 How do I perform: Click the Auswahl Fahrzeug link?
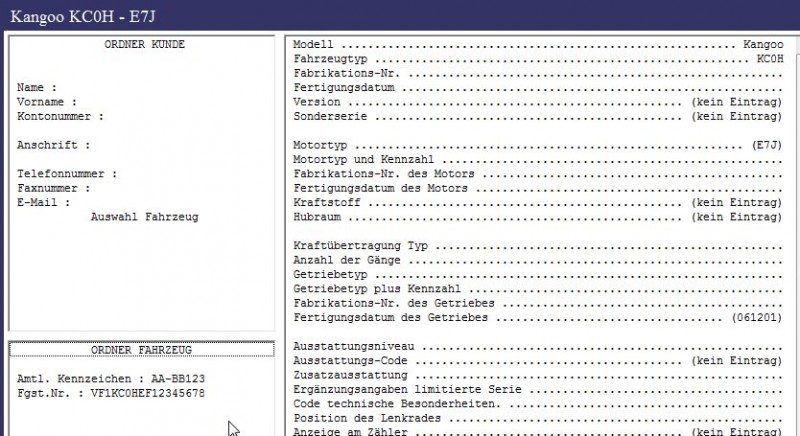coord(144,217)
